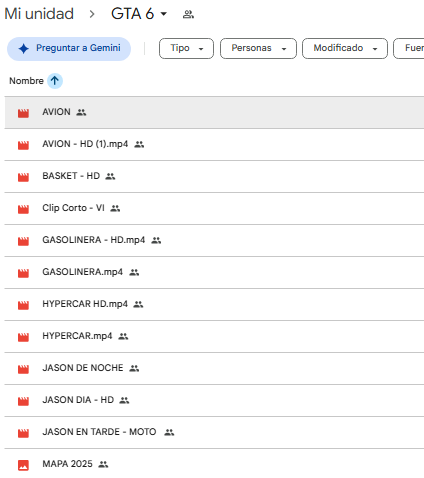Select the file named AVION
This screenshot has width=424, height=478.
pos(214,113)
